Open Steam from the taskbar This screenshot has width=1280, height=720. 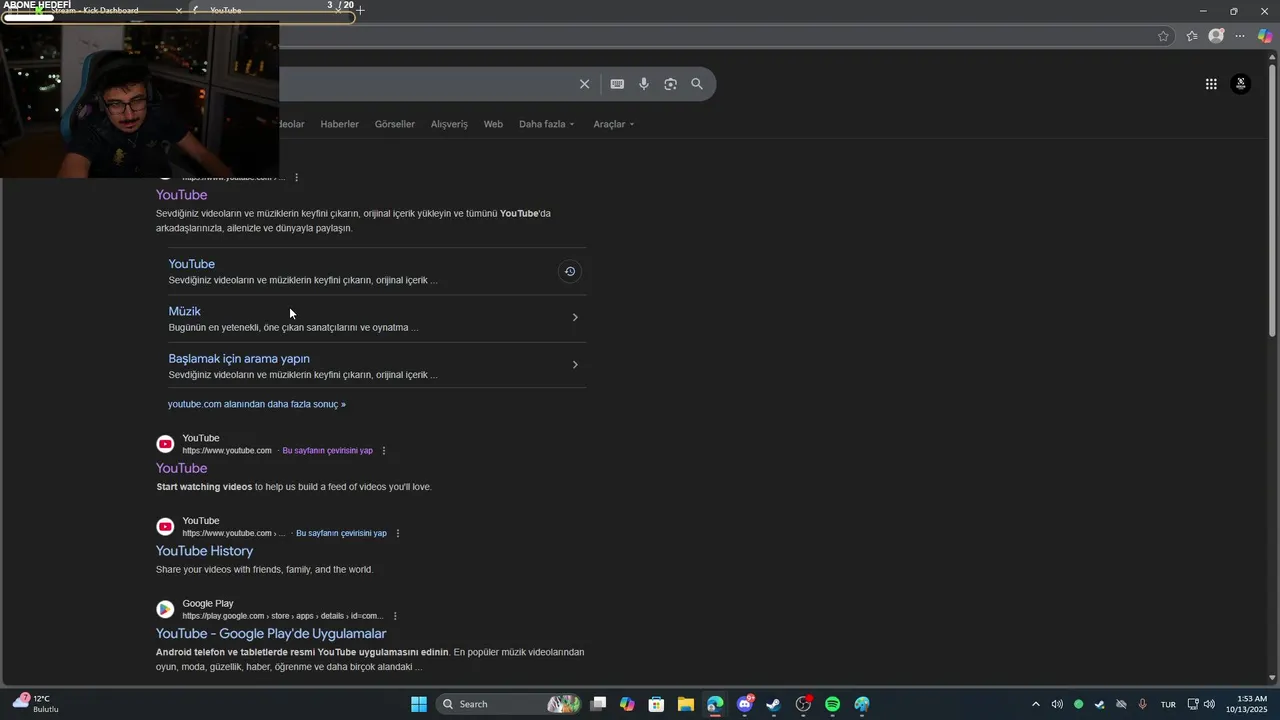click(773, 704)
